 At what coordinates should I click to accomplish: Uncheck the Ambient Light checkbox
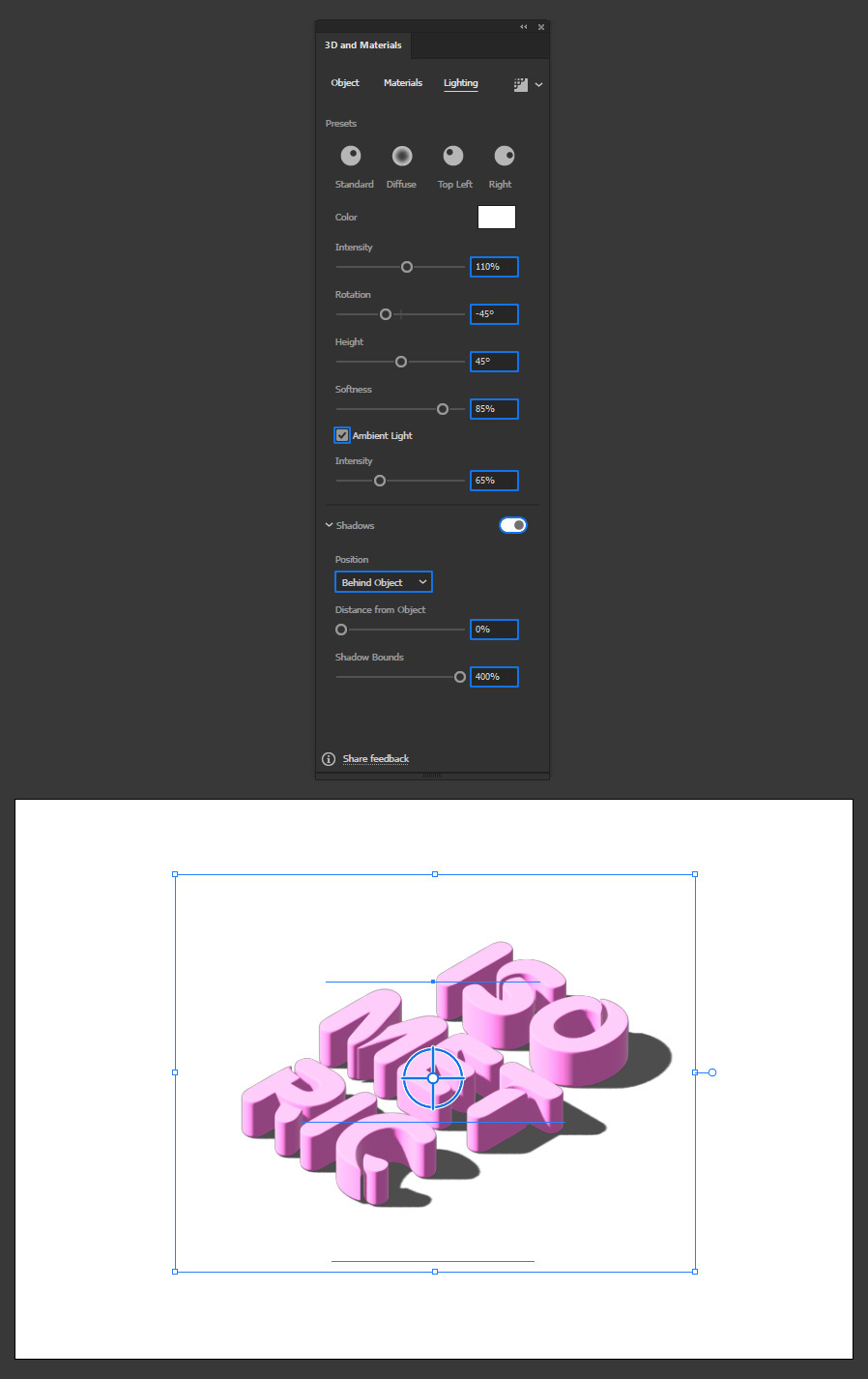click(342, 435)
